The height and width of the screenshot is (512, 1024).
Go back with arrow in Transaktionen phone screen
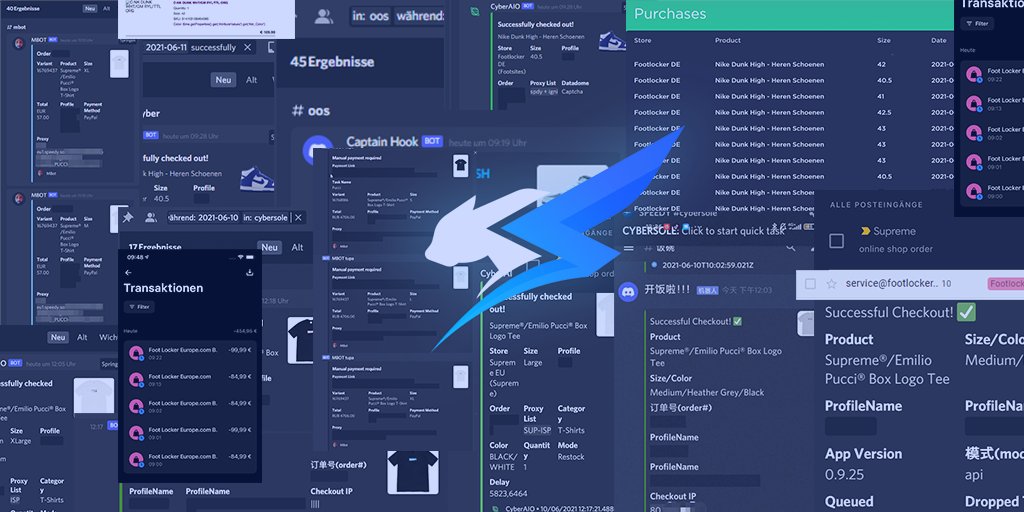128,272
